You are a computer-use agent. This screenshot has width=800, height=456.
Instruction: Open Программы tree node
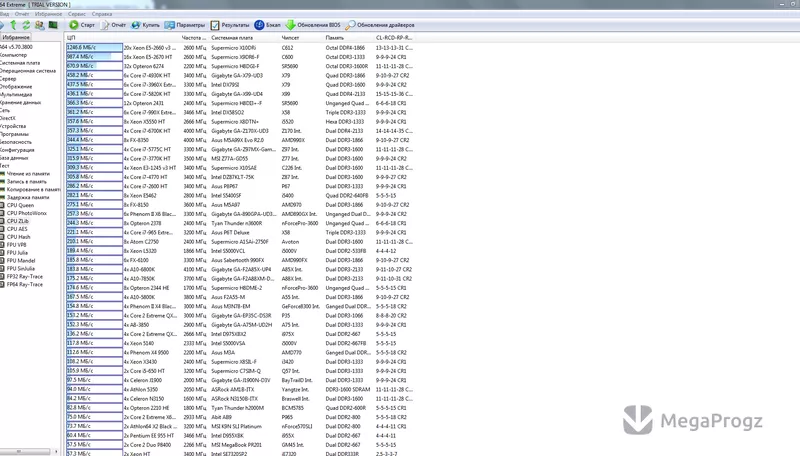(x=14, y=134)
